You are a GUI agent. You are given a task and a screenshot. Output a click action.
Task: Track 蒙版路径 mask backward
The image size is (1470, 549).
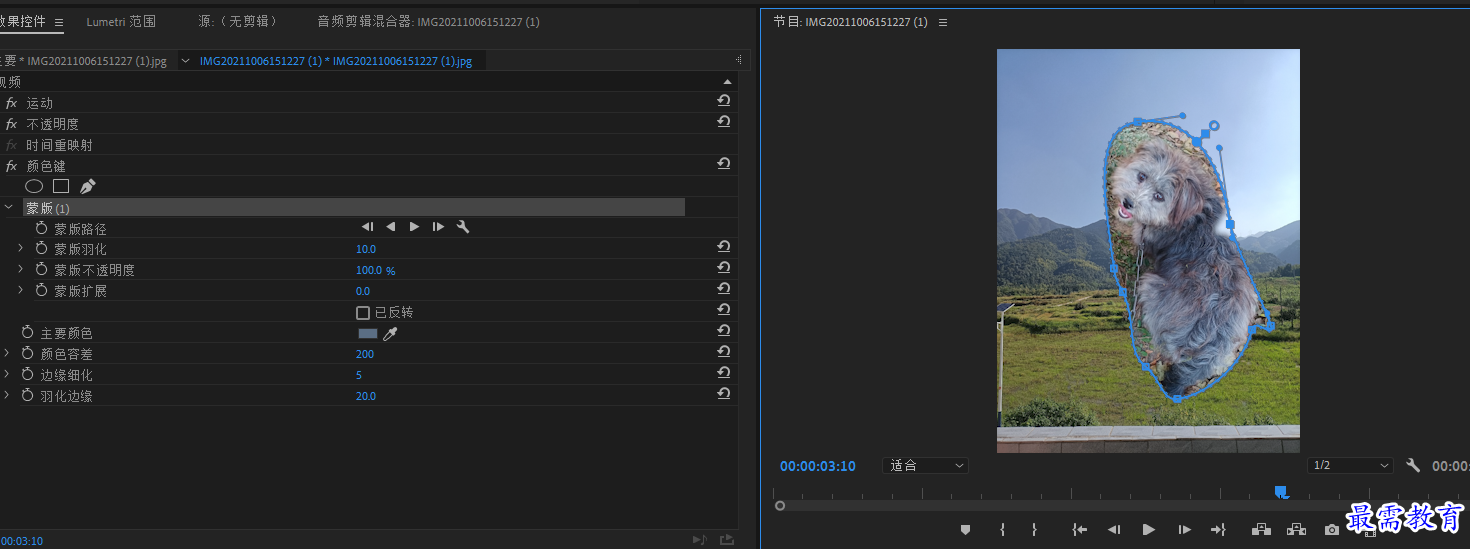point(391,227)
